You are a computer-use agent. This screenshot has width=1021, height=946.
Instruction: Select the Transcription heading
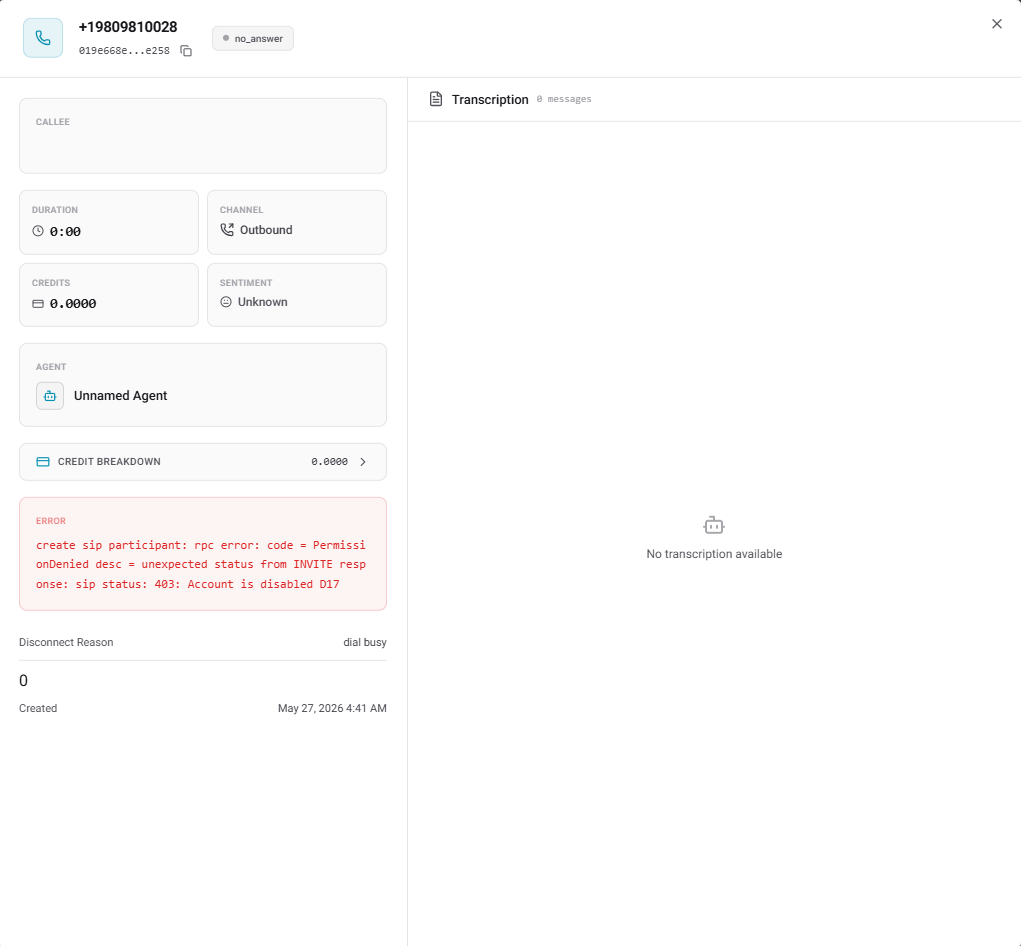pos(490,100)
